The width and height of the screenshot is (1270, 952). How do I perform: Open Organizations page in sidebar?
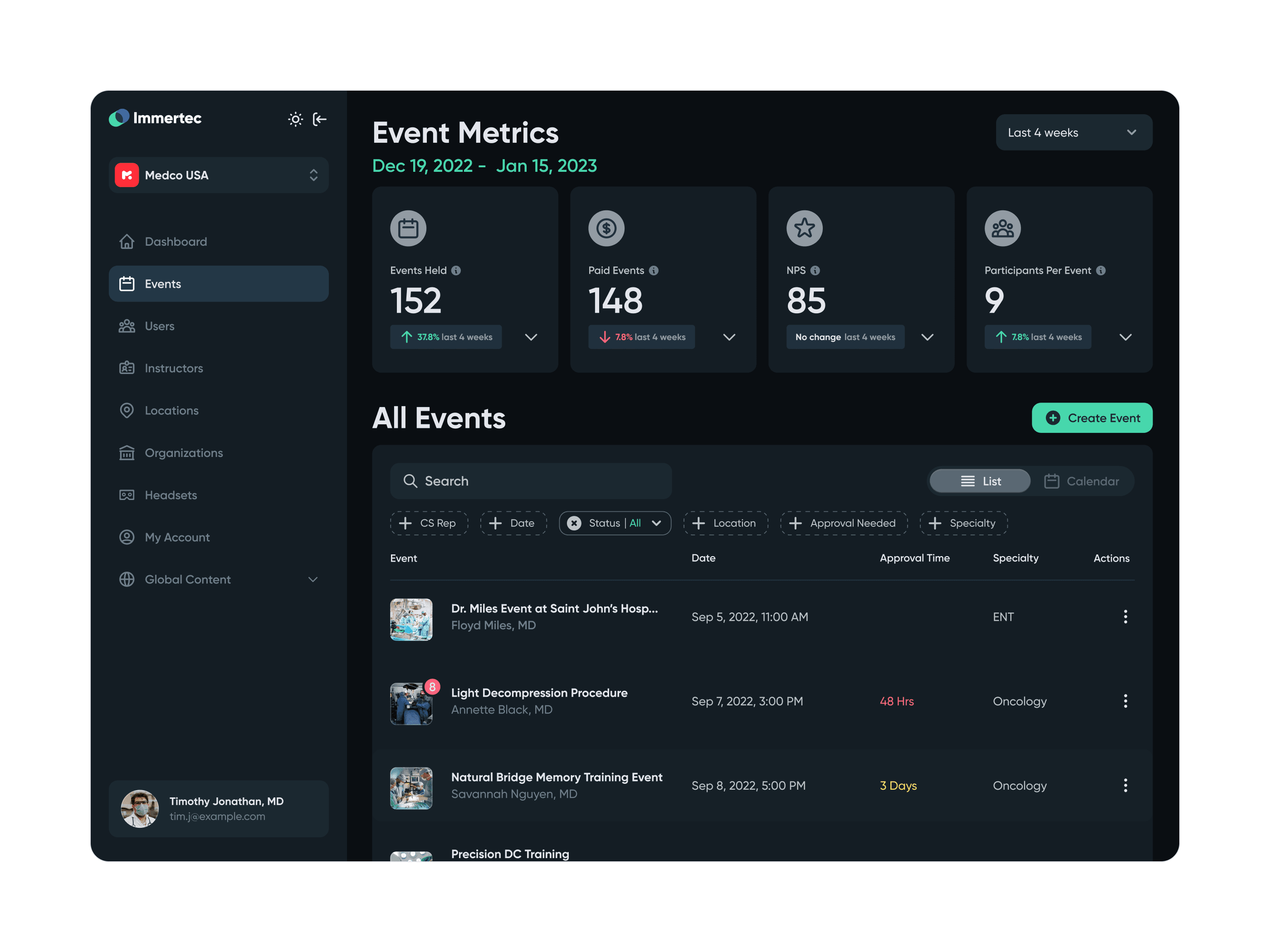point(219,453)
